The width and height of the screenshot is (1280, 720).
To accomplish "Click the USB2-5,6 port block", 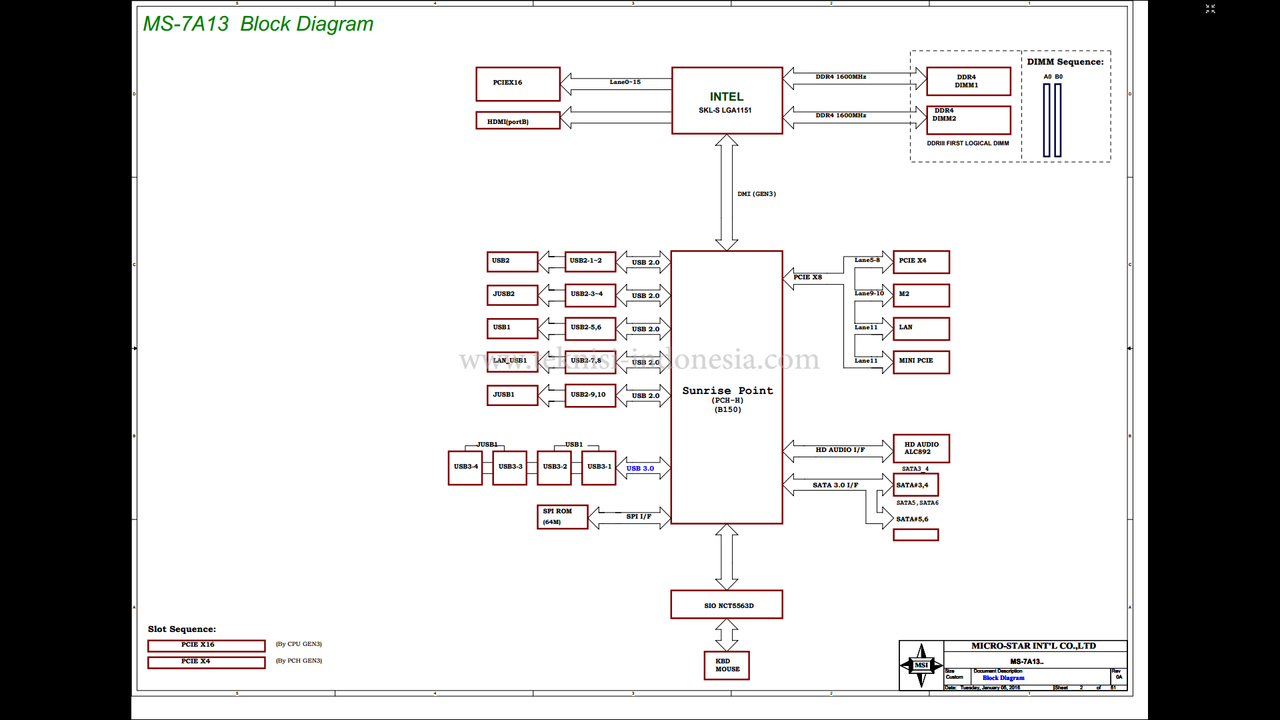I will pyautogui.click(x=590, y=328).
